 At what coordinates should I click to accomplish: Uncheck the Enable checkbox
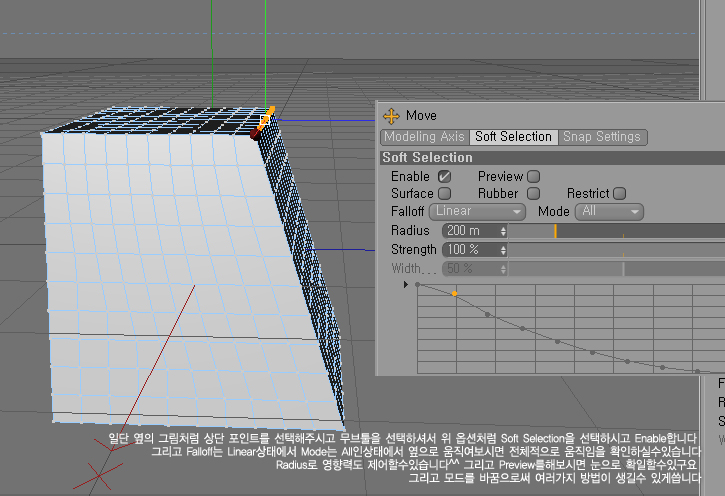444,176
